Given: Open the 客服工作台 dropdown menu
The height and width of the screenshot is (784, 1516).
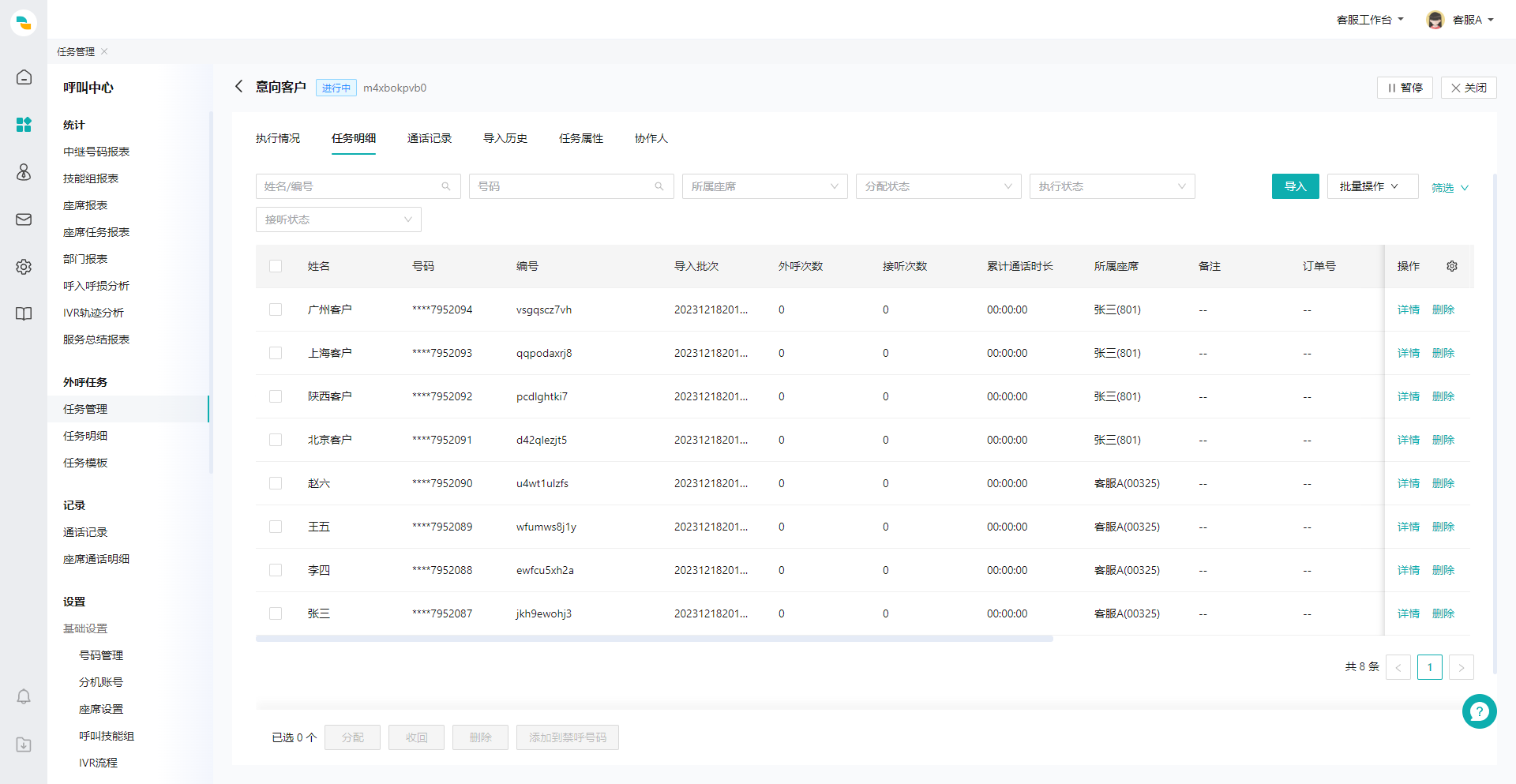Looking at the screenshot, I should point(1370,20).
